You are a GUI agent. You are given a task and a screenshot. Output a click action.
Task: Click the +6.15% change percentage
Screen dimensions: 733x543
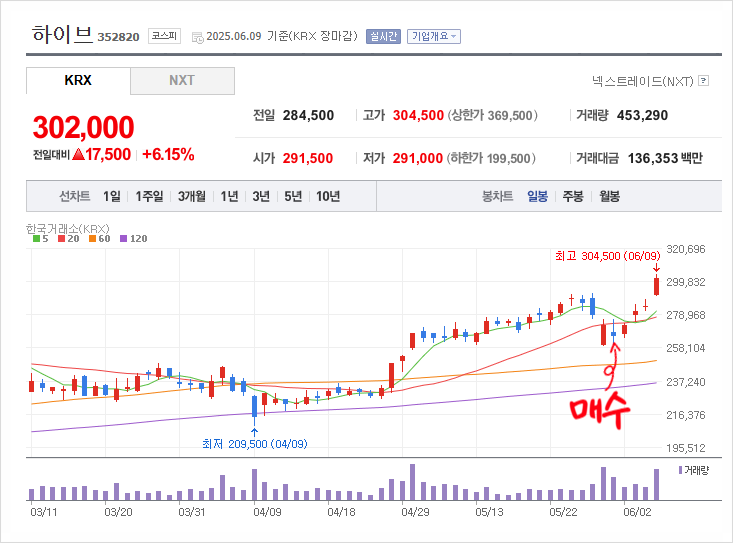point(168,155)
